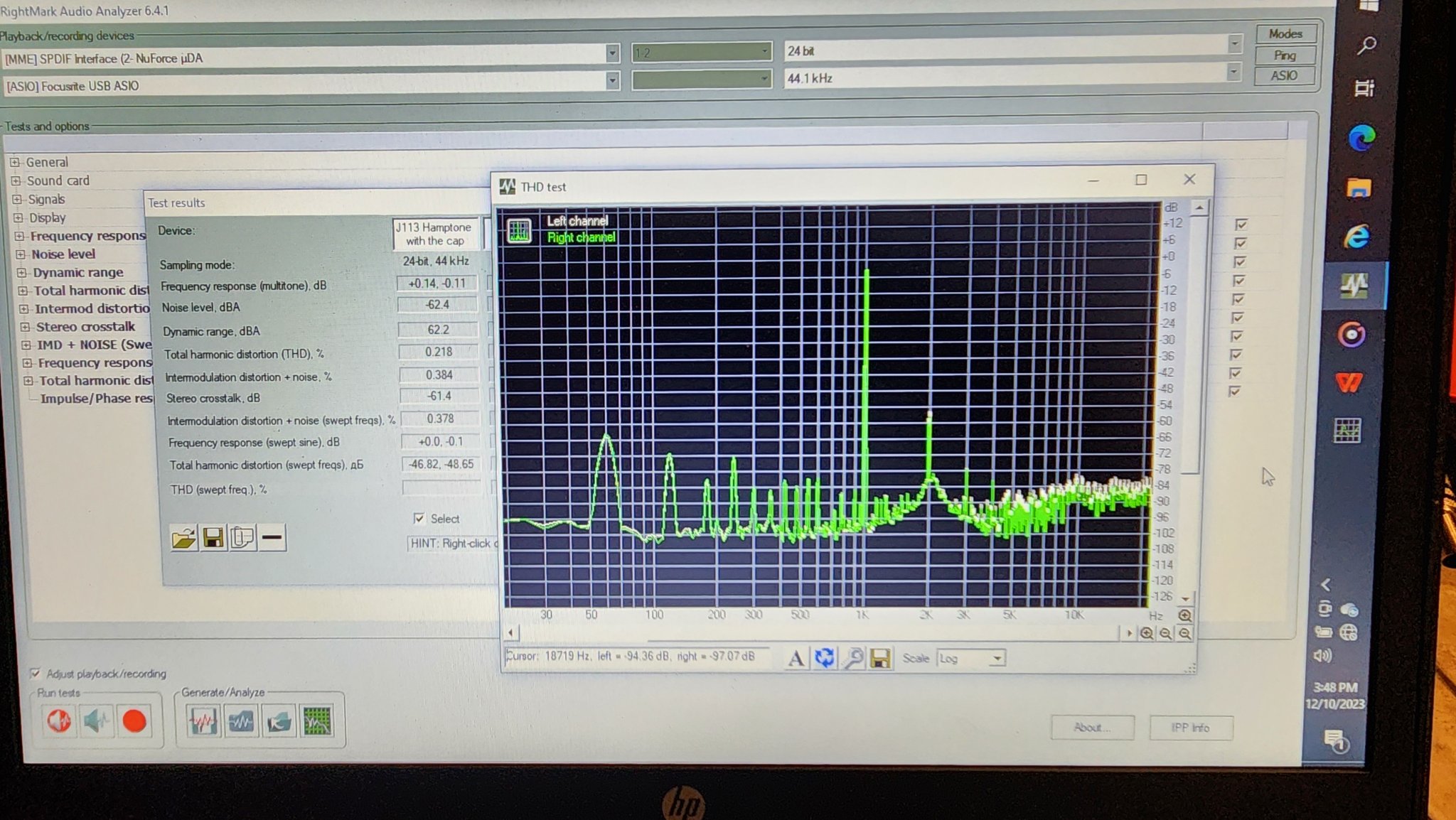Click the Modes button
The height and width of the screenshot is (820, 1456).
click(x=1285, y=33)
